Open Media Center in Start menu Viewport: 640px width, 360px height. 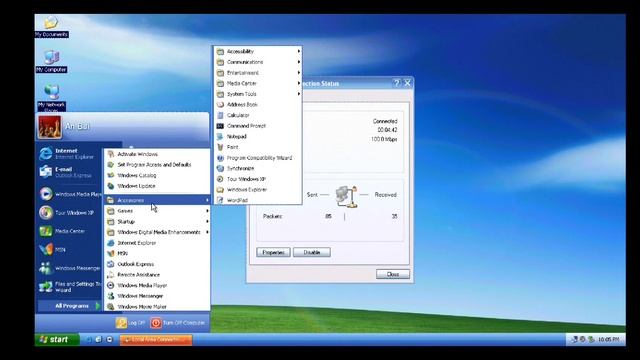pyautogui.click(x=69, y=231)
